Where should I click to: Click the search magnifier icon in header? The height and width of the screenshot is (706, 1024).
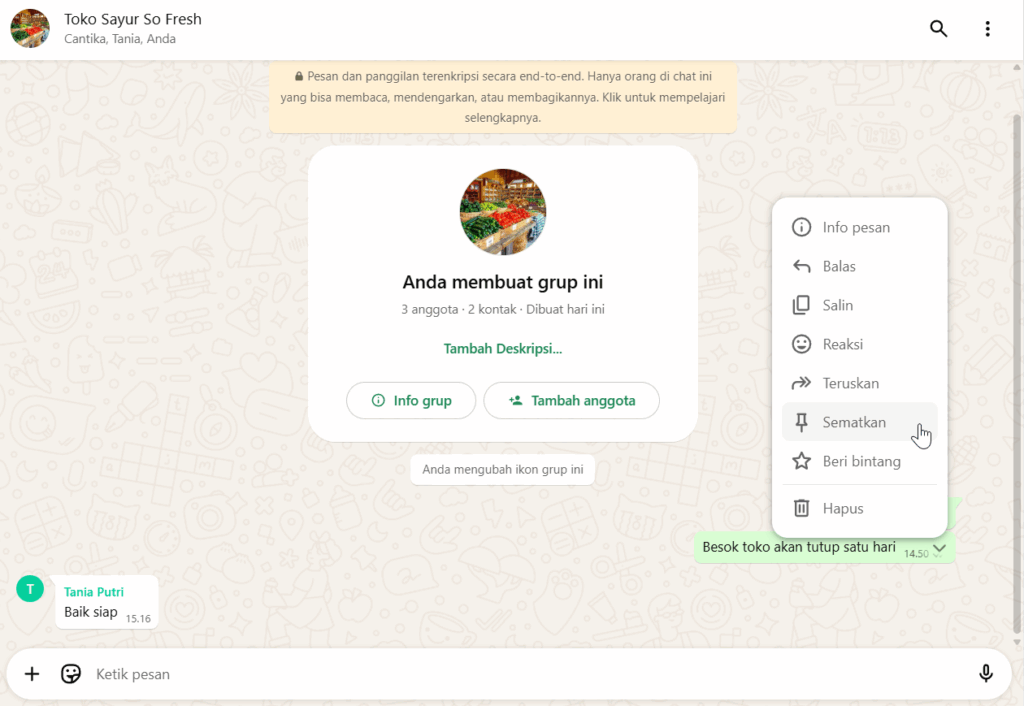pyautogui.click(x=938, y=29)
